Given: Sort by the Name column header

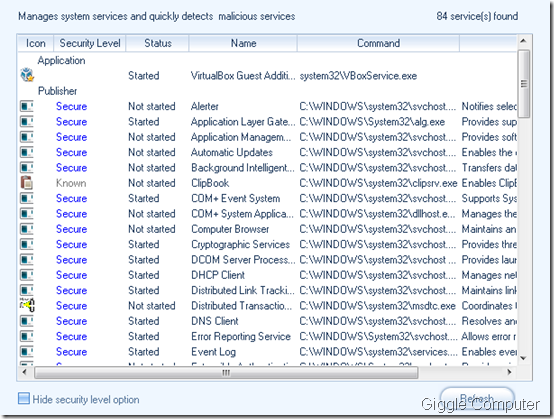Looking at the screenshot, I should pos(243,43).
